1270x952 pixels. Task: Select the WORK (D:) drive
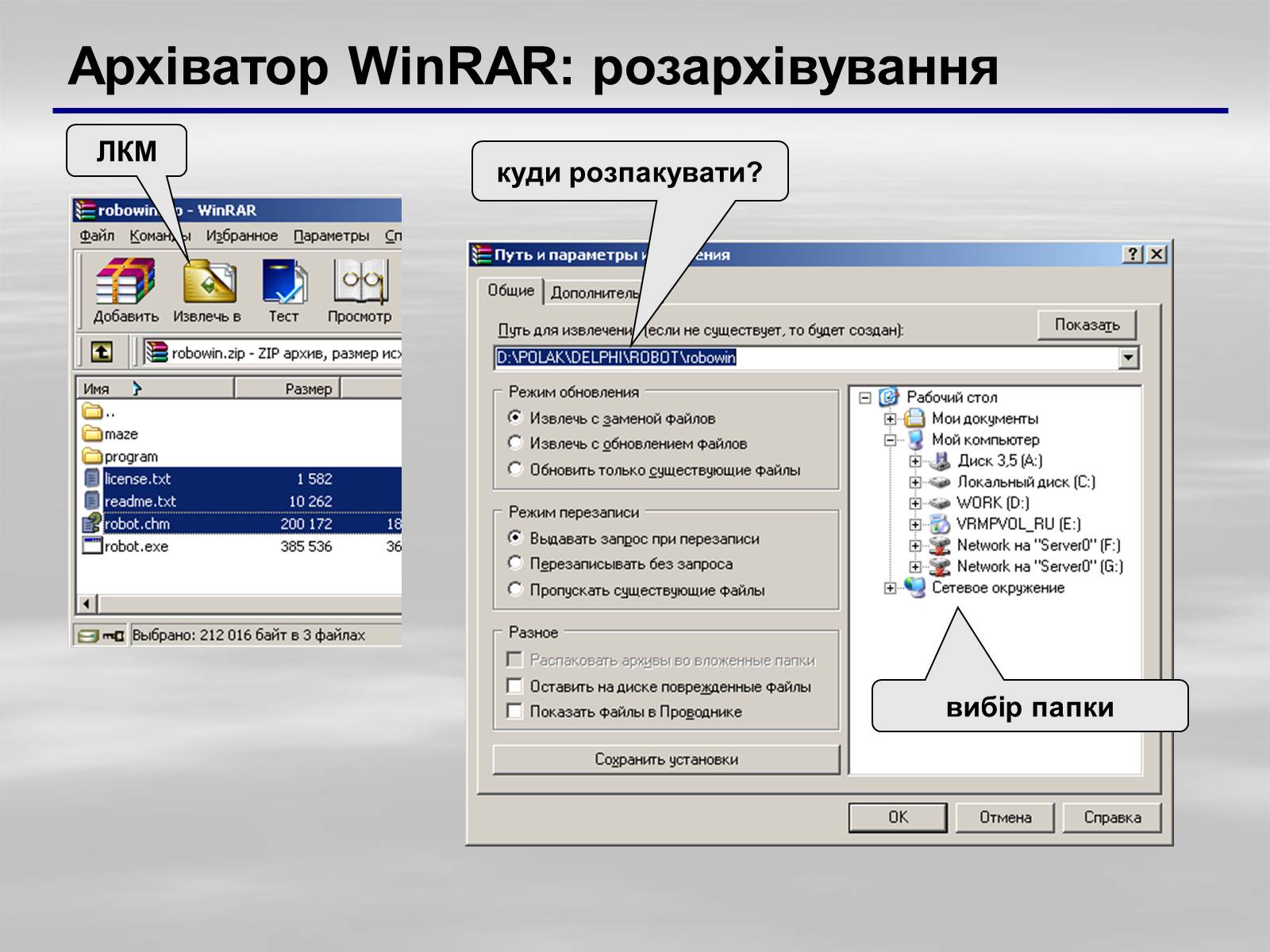(992, 503)
